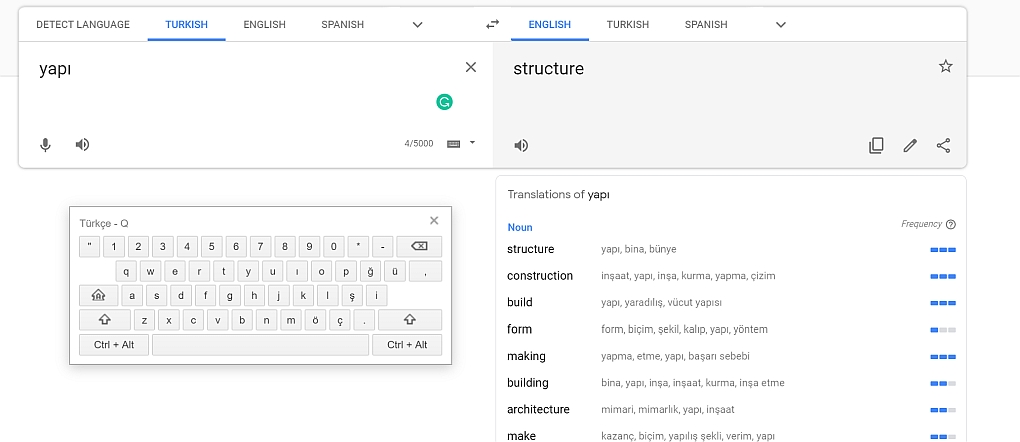The image size is (1020, 442).
Task: Listen to source text pronunciation
Action: tap(83, 145)
